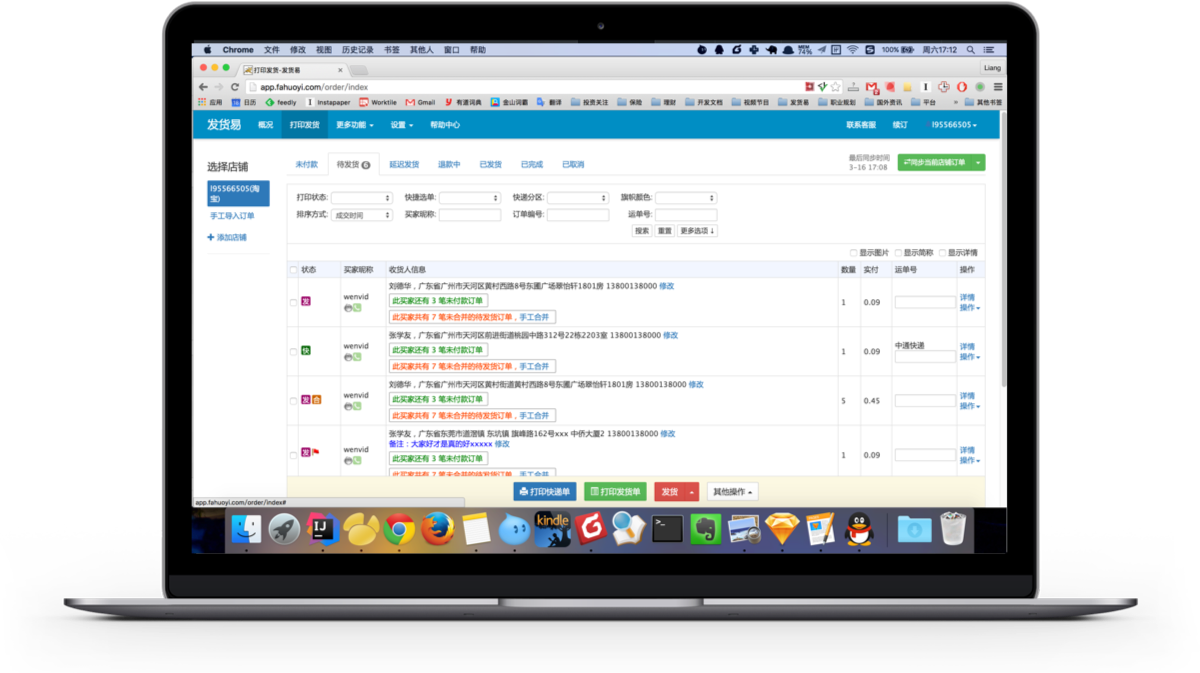Click the 买家昵称 input field

click(470, 215)
